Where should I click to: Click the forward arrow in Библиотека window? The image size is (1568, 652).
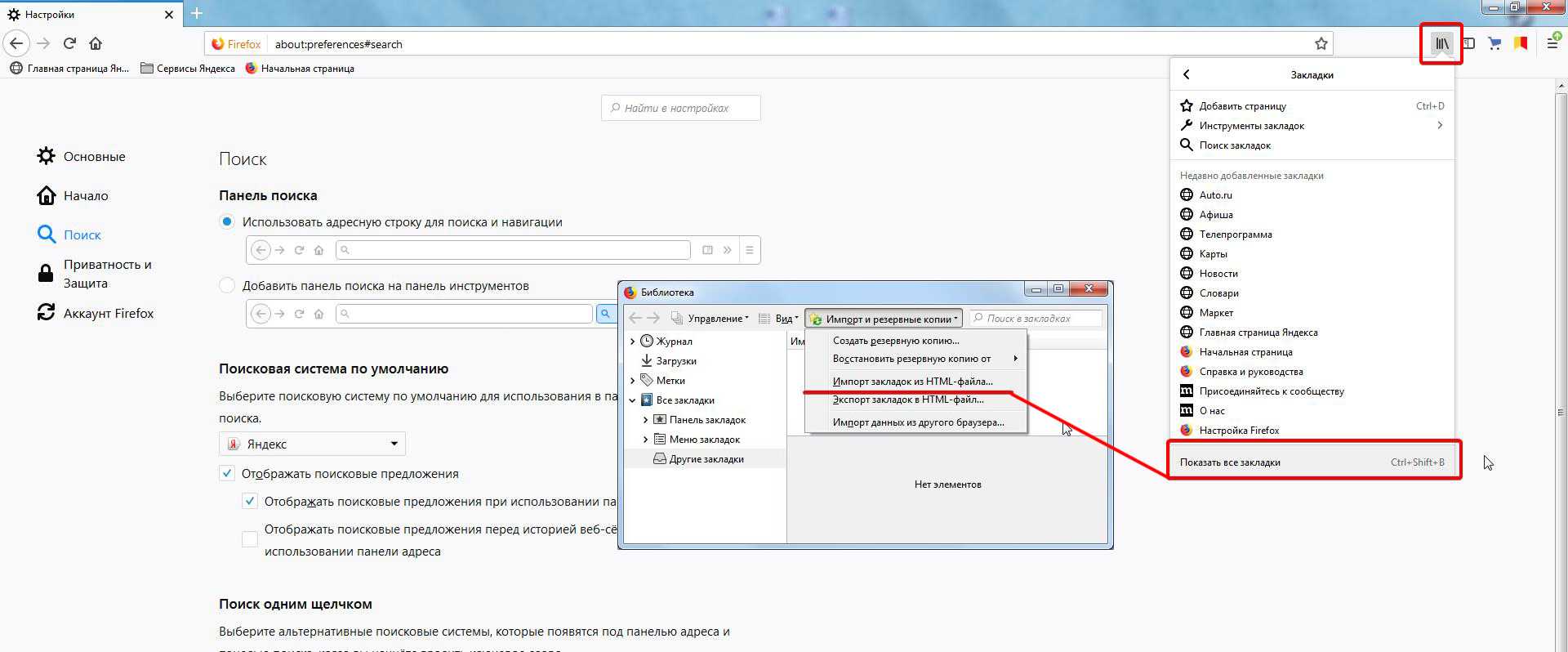[x=653, y=318]
